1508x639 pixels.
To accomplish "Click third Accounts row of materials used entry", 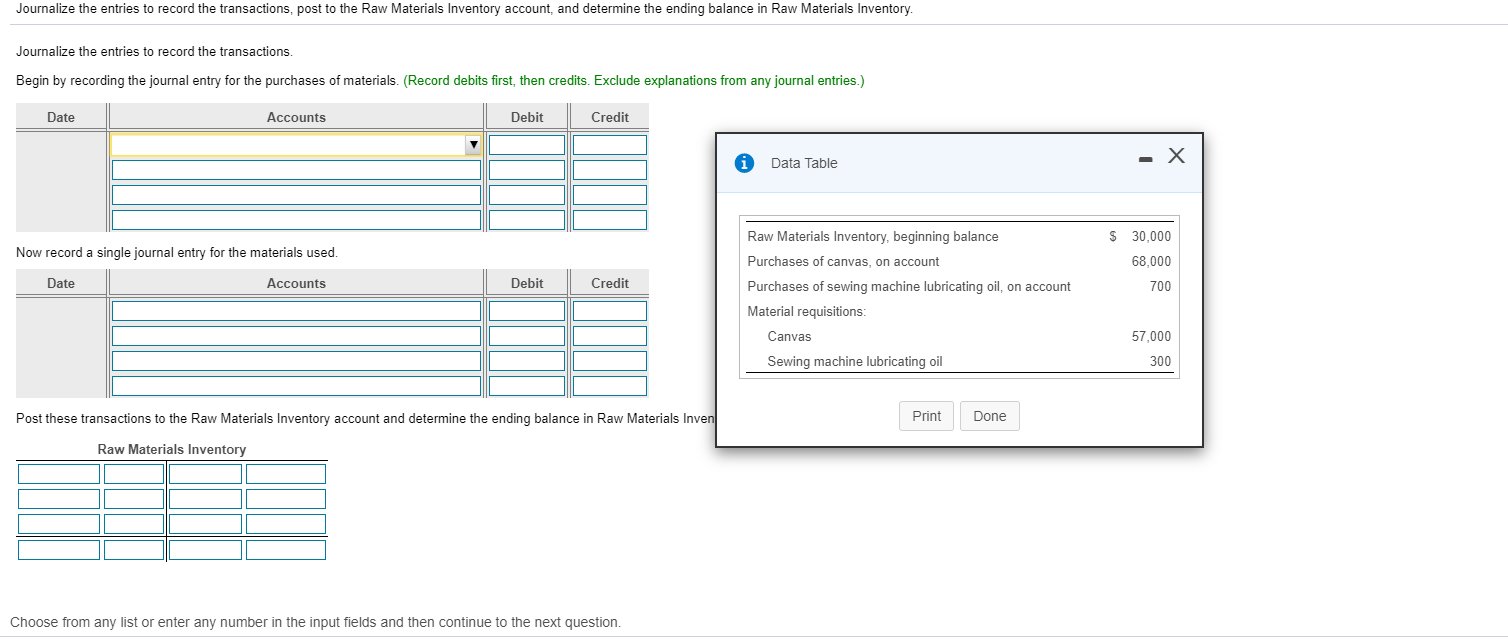I will click(x=297, y=361).
